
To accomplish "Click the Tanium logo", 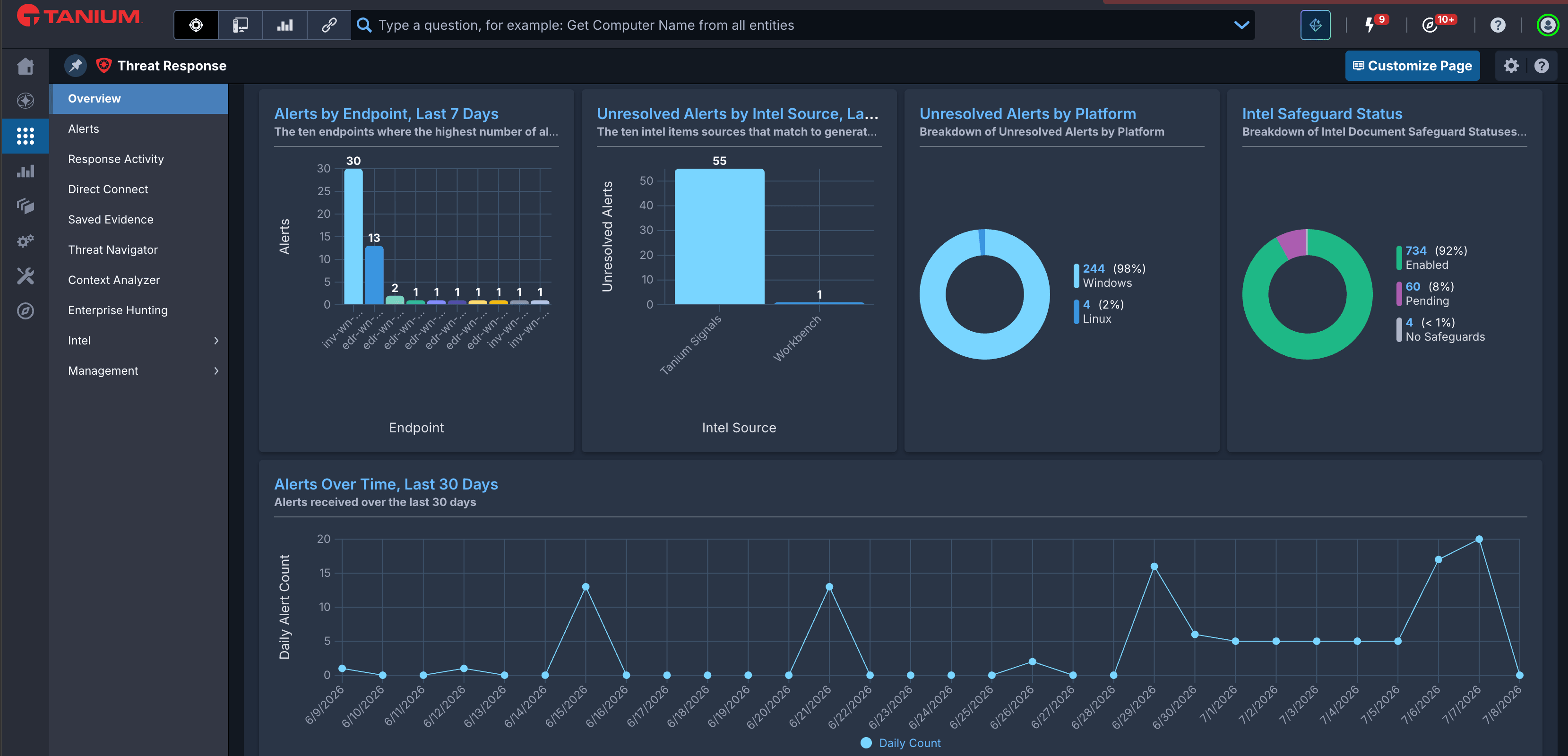I will pyautogui.click(x=80, y=17).
